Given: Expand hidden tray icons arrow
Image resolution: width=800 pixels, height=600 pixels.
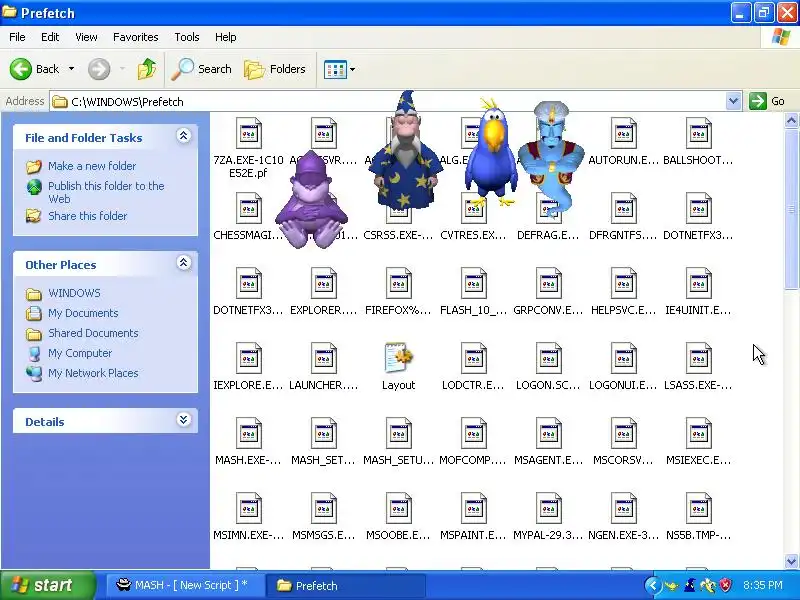Looking at the screenshot, I should 653,585.
